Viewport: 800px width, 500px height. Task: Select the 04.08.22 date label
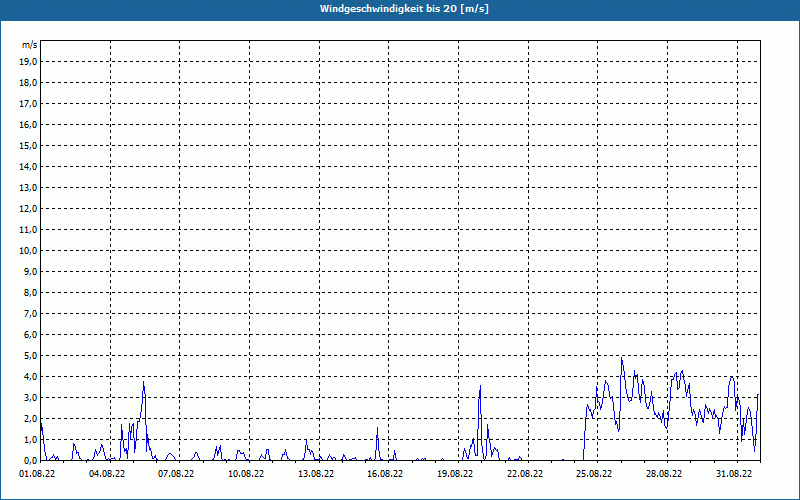point(107,473)
